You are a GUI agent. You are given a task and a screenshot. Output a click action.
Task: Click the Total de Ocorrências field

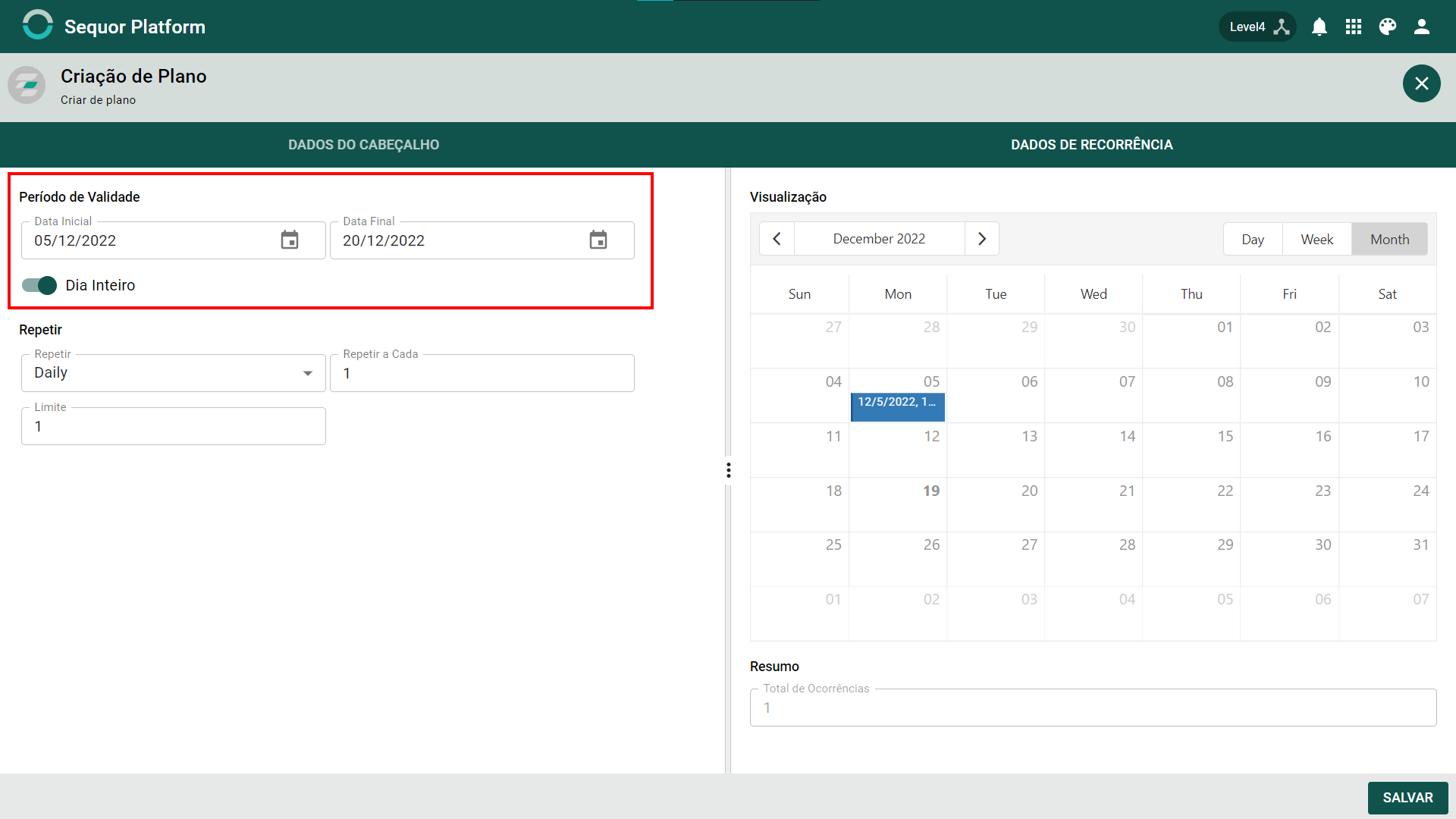(1093, 708)
